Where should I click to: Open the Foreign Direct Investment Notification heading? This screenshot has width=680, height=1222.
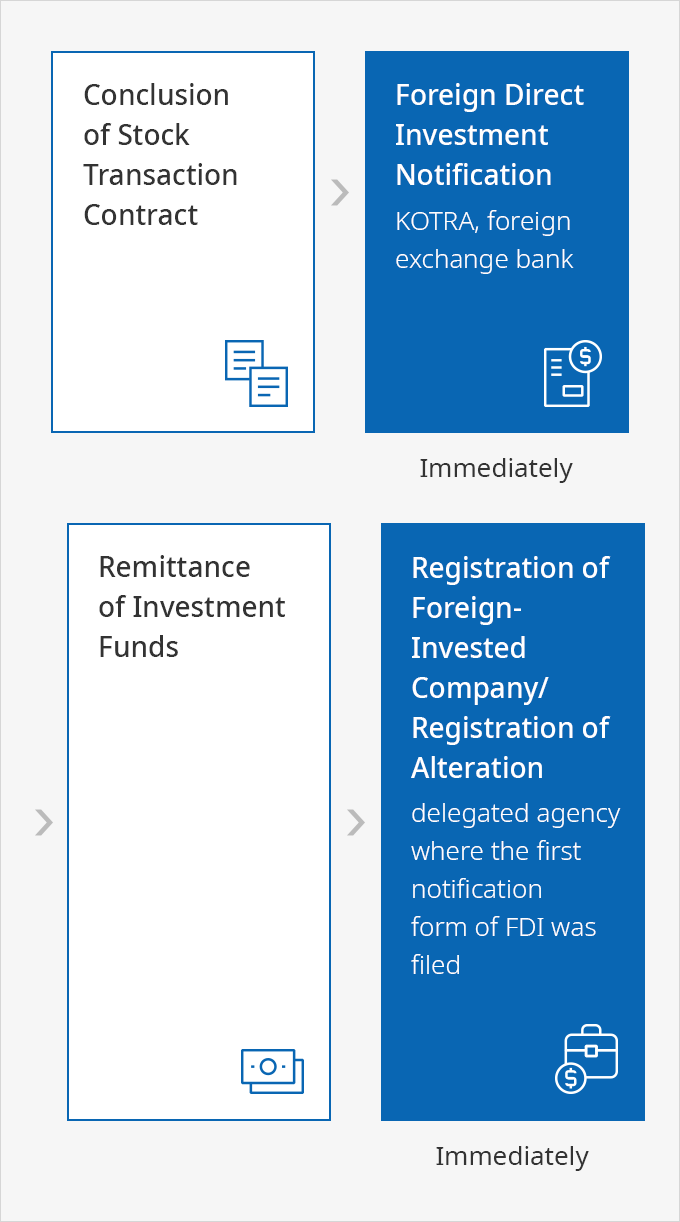[490, 135]
